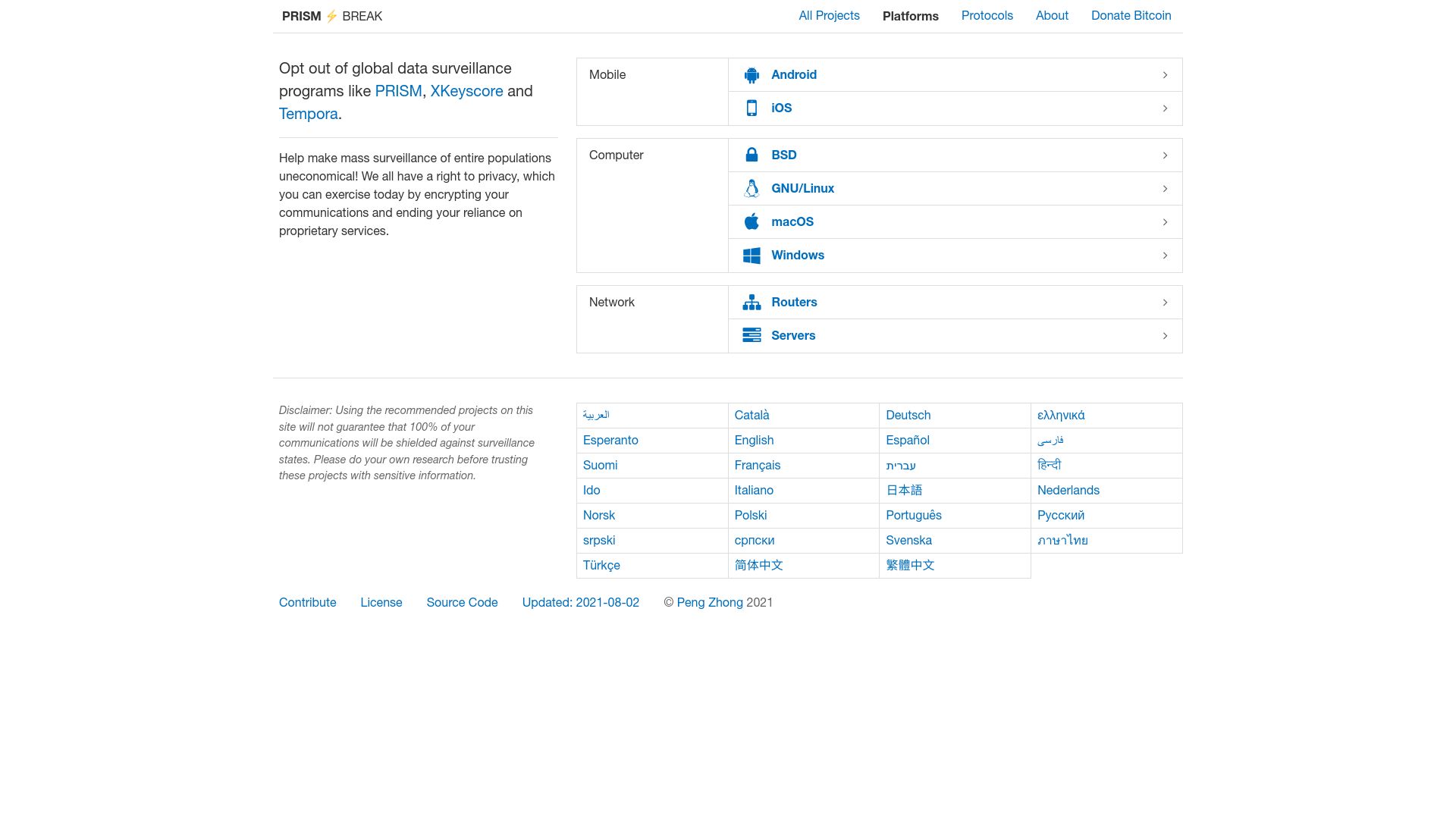Click the Android robot icon
The height and width of the screenshot is (819, 1456).
(x=752, y=75)
